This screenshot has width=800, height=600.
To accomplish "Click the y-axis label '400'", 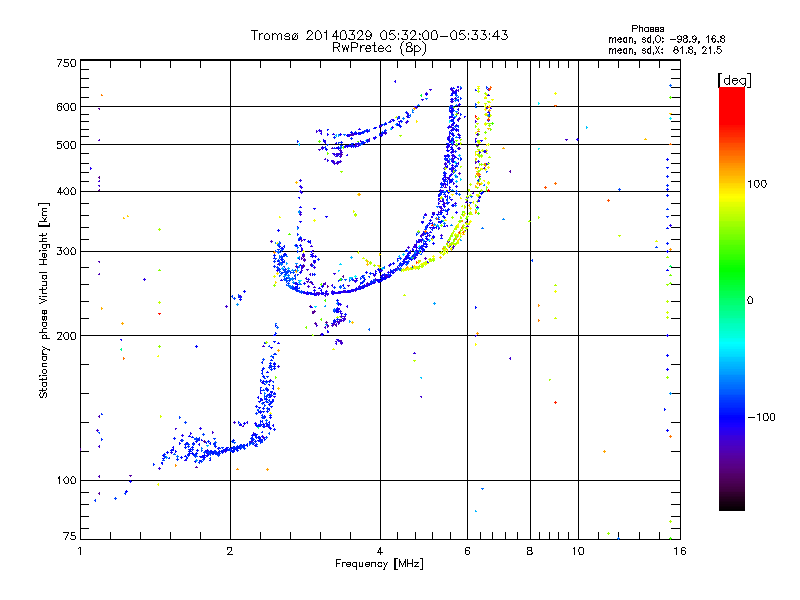I will point(66,191).
